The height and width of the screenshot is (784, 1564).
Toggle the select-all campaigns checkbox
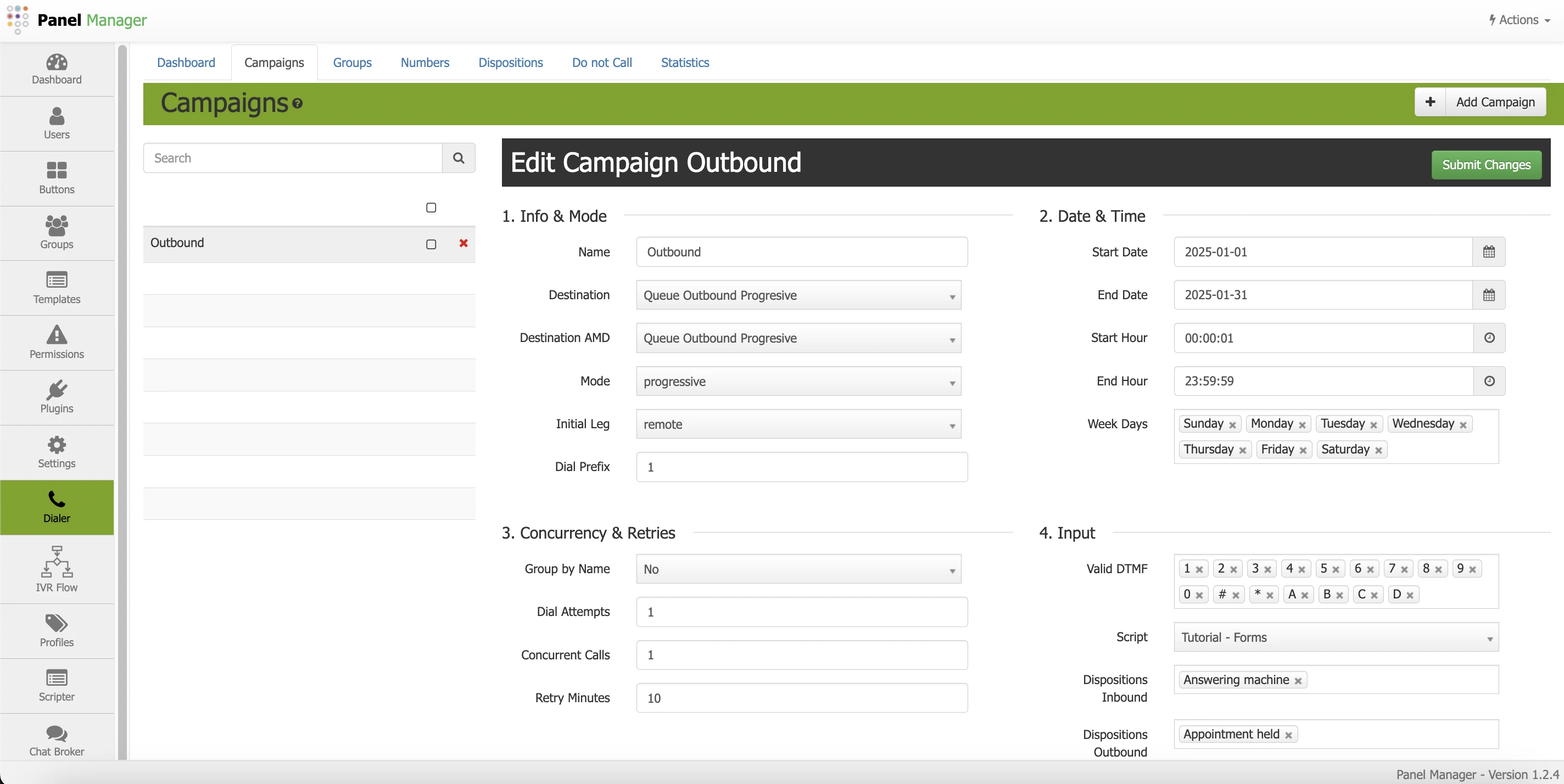[x=431, y=207]
